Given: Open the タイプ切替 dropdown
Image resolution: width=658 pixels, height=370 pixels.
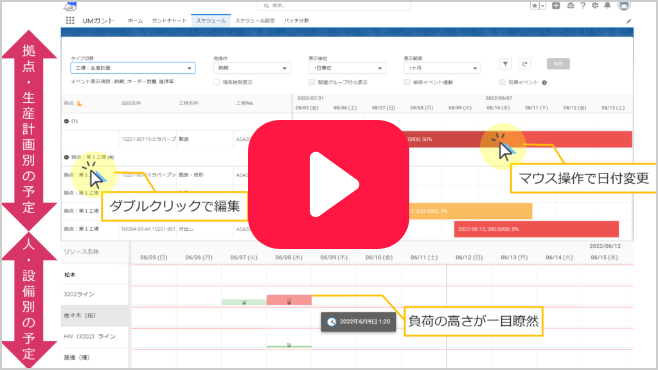Looking at the screenshot, I should coord(133,68).
